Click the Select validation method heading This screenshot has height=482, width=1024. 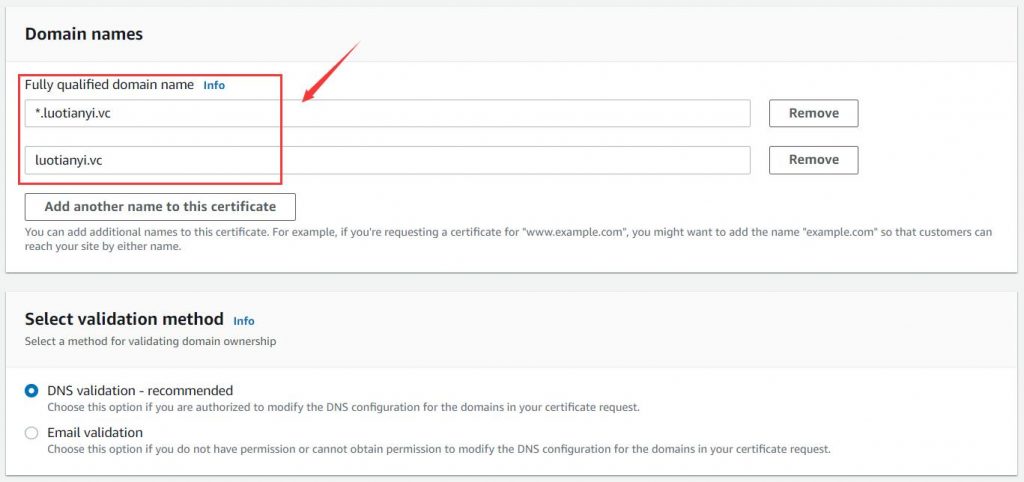124,319
